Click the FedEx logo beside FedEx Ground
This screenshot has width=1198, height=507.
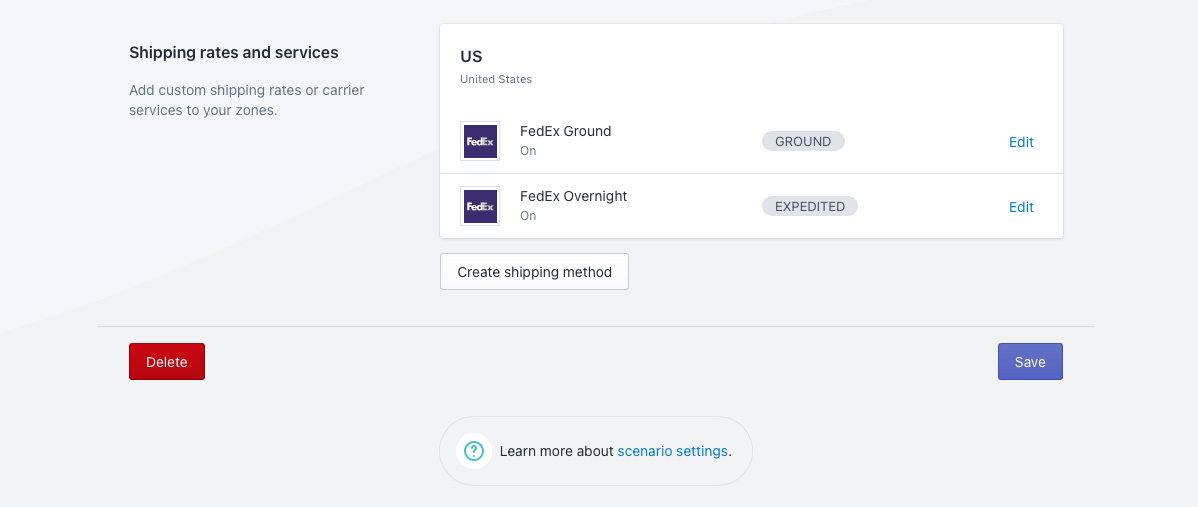coord(480,141)
